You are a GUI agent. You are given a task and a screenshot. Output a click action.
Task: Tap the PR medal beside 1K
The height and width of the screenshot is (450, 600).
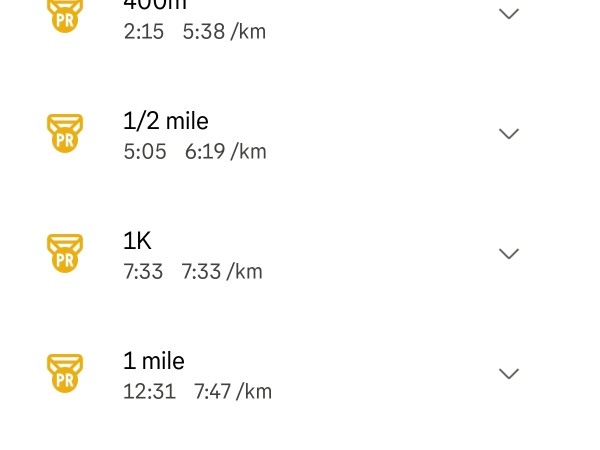(65, 253)
